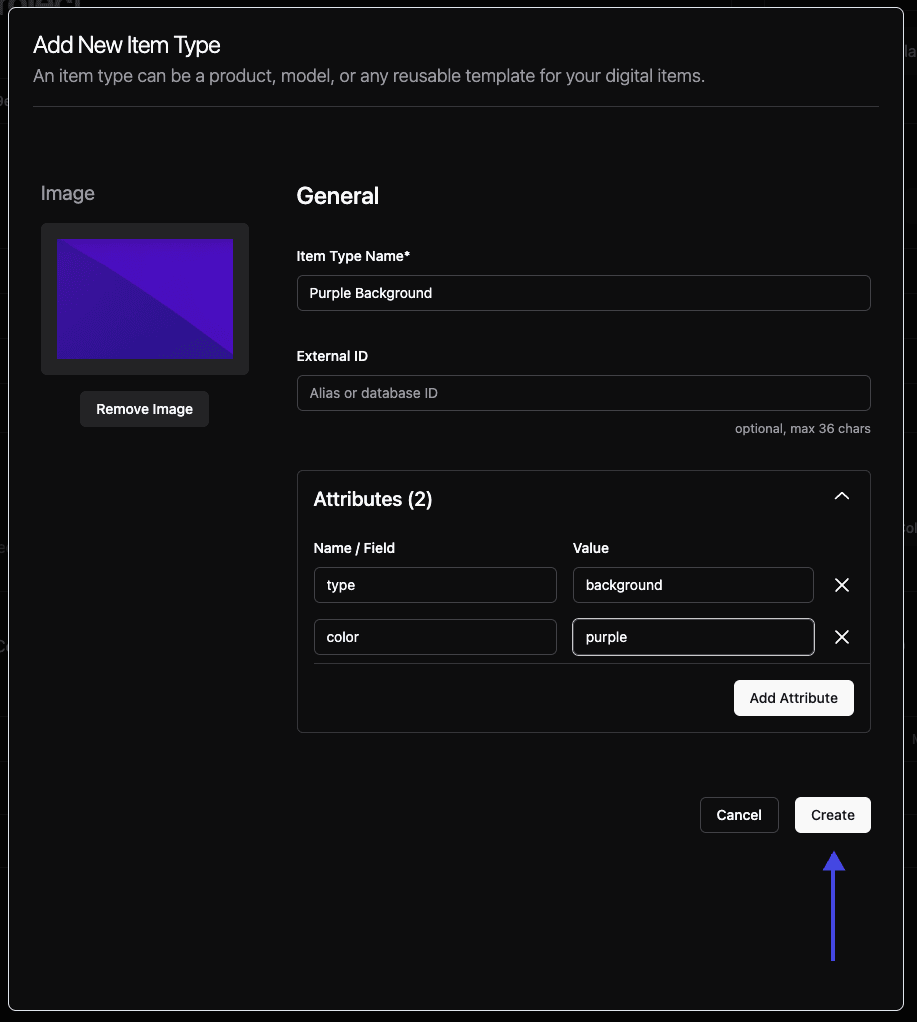Cancel adding the new item type
The height and width of the screenshot is (1022, 917).
coord(739,815)
